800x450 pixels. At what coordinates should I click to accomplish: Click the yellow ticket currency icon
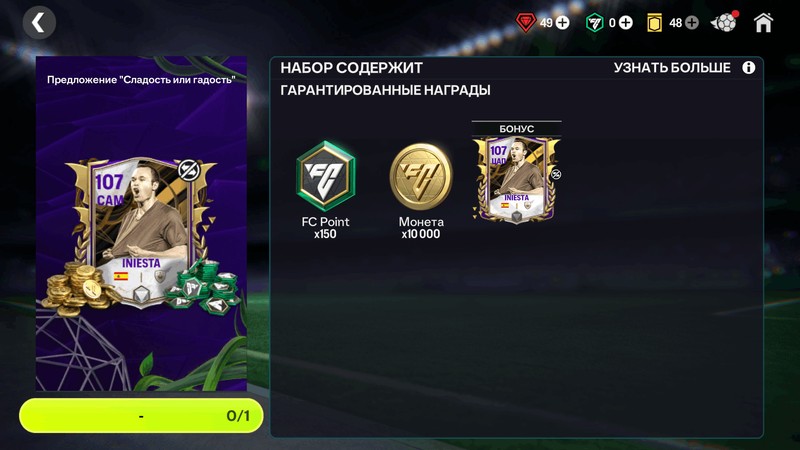coord(654,23)
